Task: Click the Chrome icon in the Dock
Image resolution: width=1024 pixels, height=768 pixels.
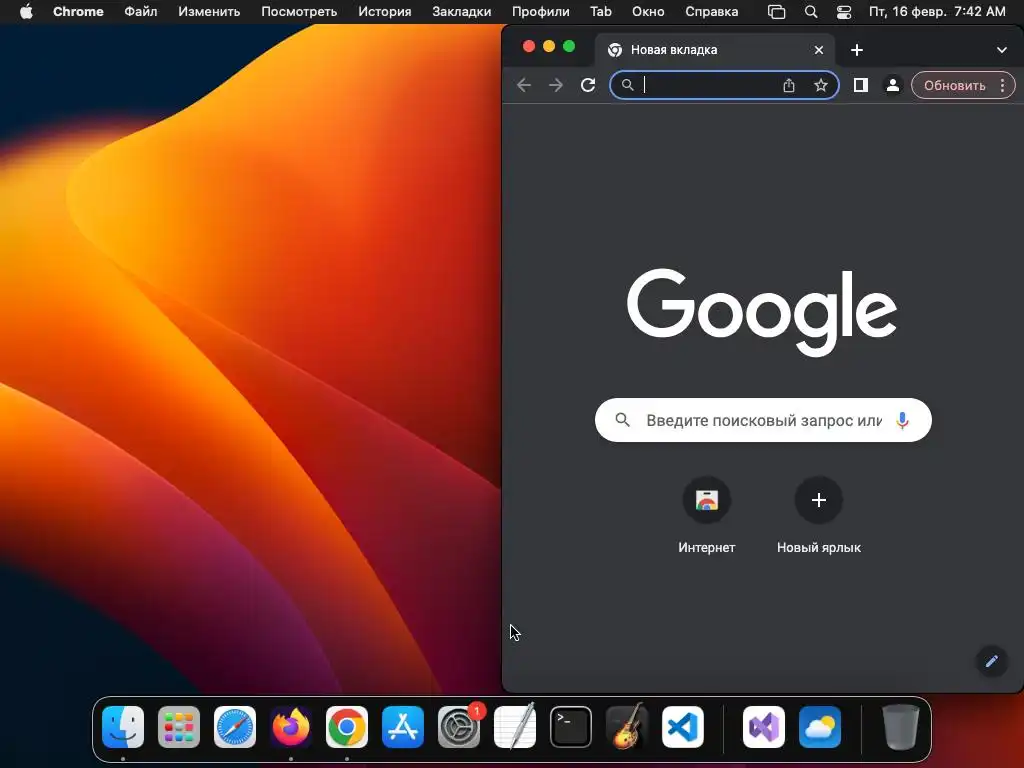Action: point(347,727)
